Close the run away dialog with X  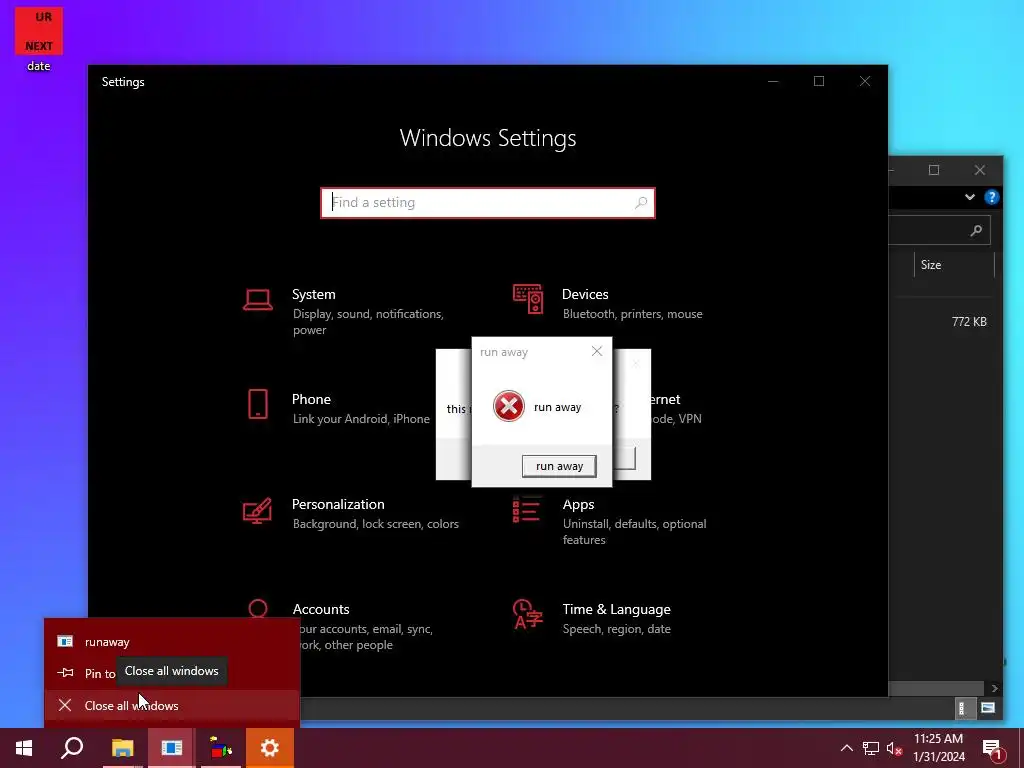click(x=596, y=351)
